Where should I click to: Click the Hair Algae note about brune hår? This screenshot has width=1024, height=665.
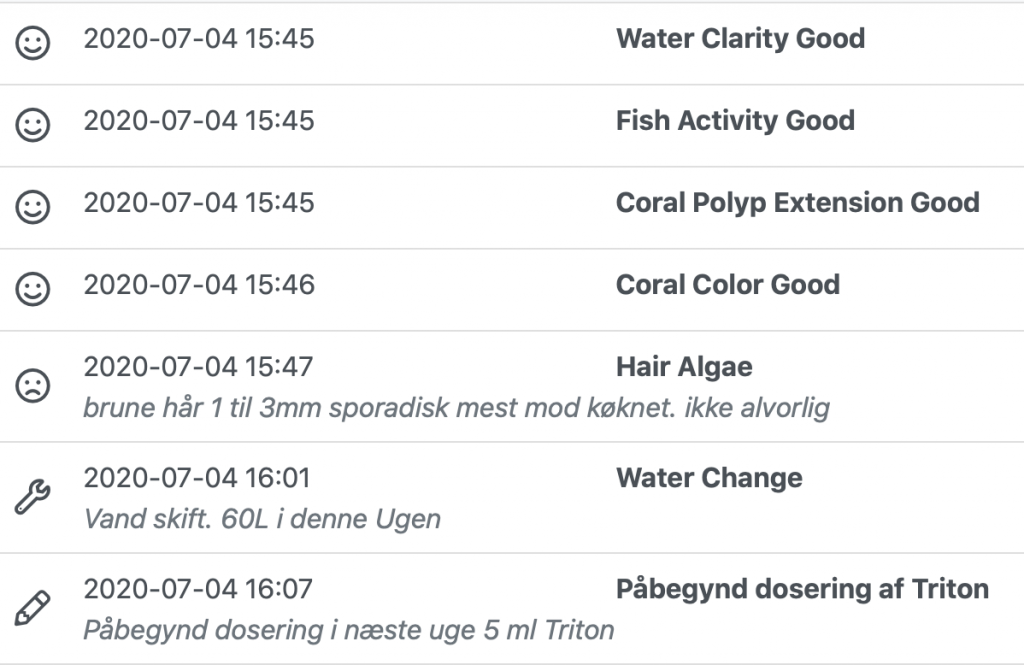click(456, 409)
